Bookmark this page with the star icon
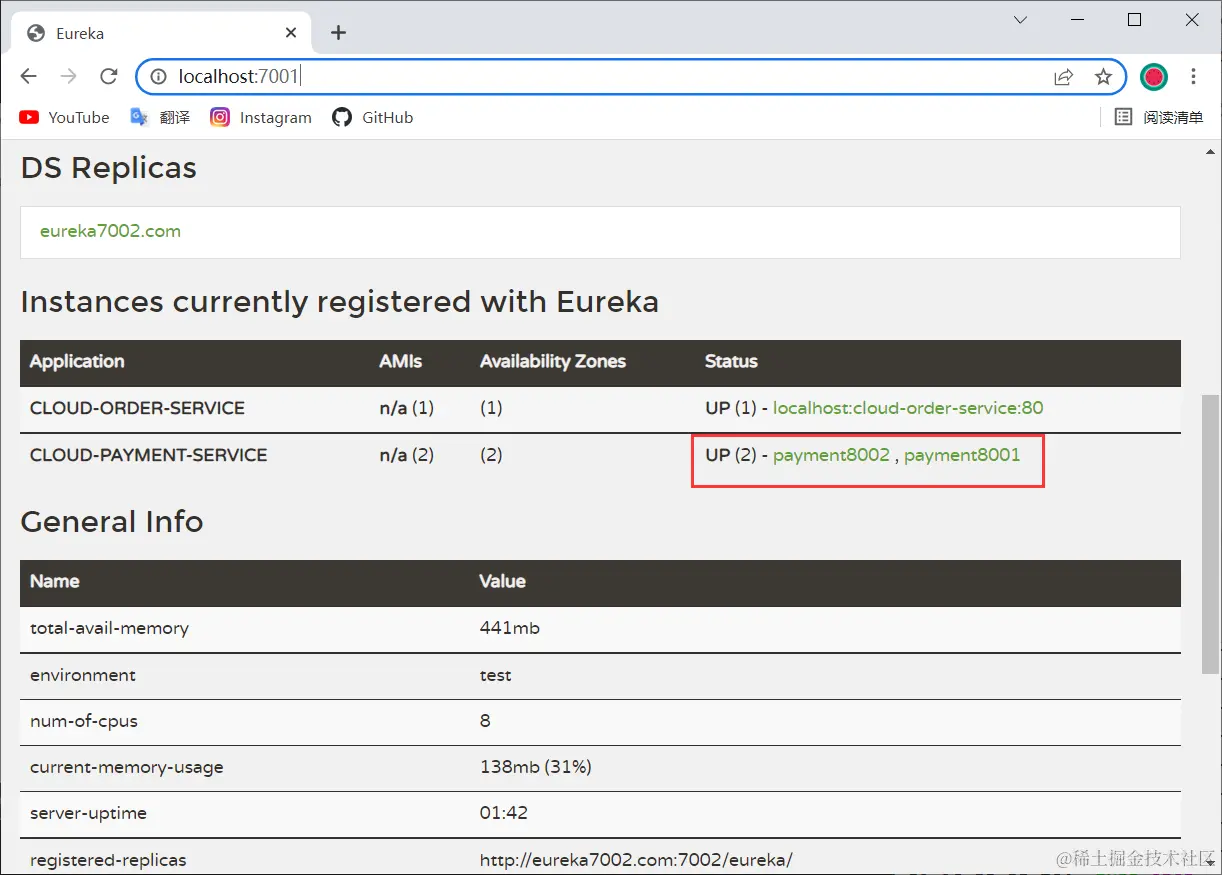 [1103, 77]
